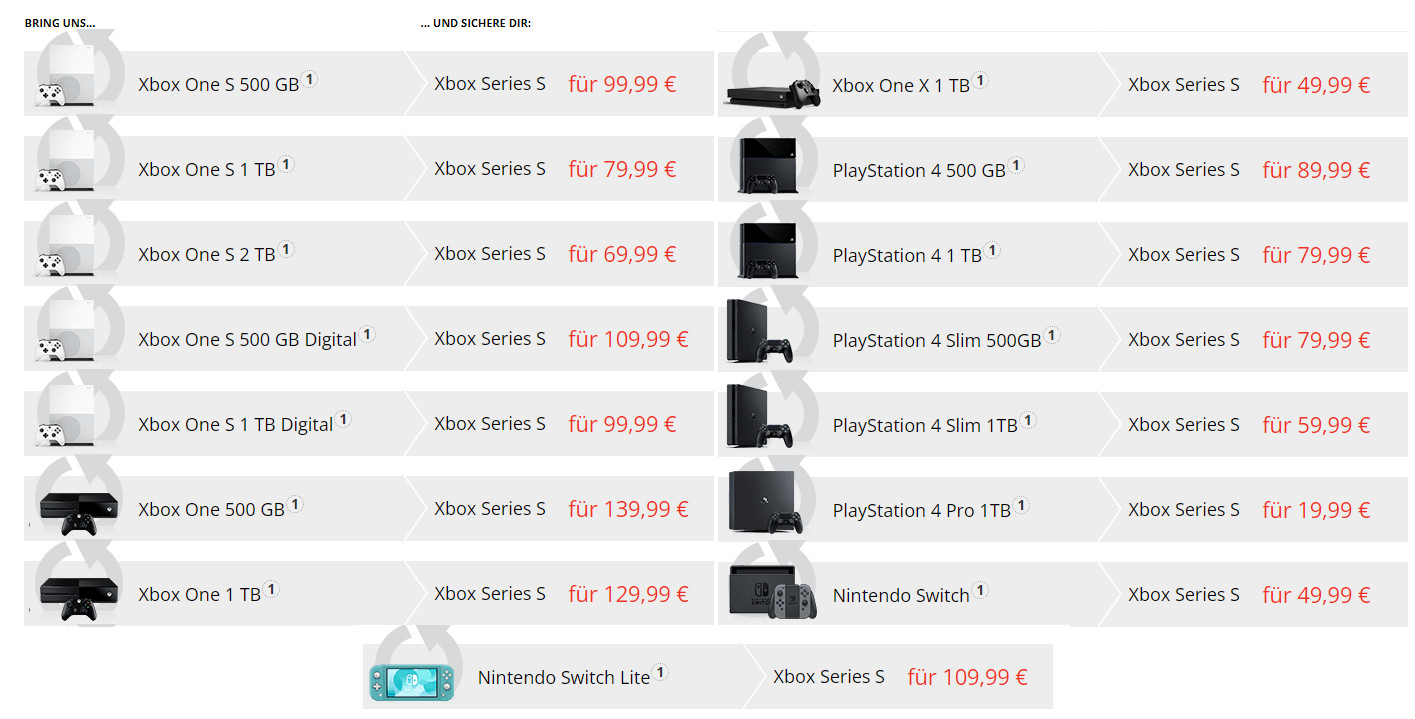Click the PlayStation 4 Pro 1TB console image
Image resolution: width=1415 pixels, height=719 pixels.
point(766,503)
